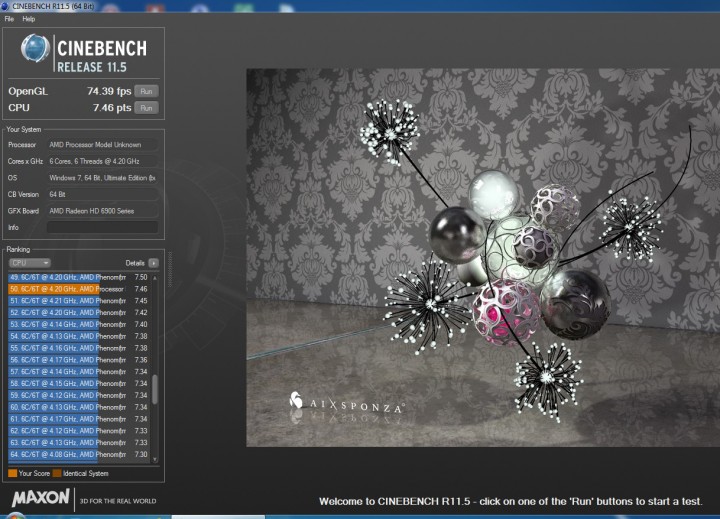The image size is (720, 519).
Task: Click the OS field showing Windows 7
Action: (102, 178)
